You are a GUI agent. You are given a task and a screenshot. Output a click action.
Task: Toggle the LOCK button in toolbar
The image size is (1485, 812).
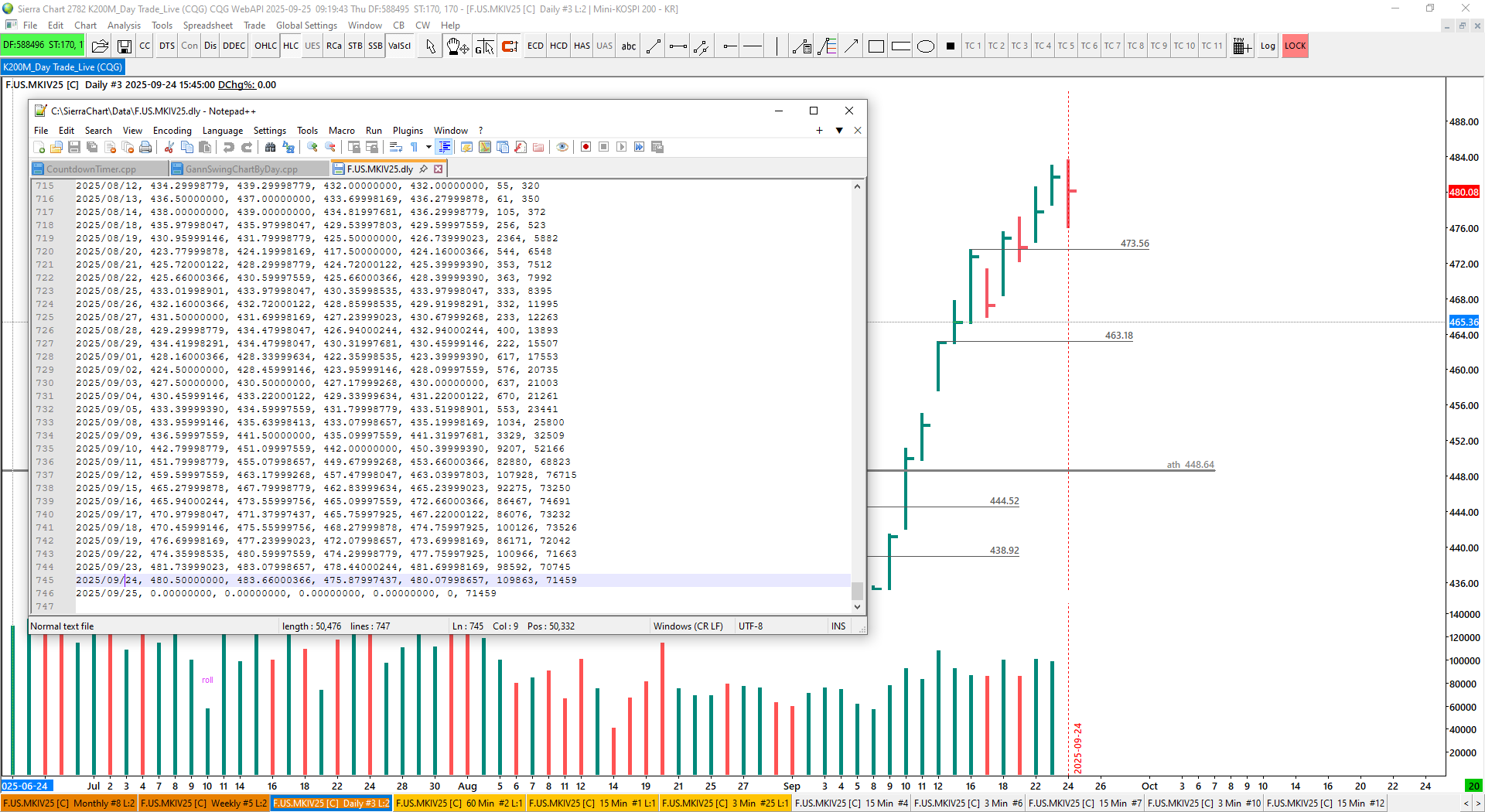coord(1295,46)
